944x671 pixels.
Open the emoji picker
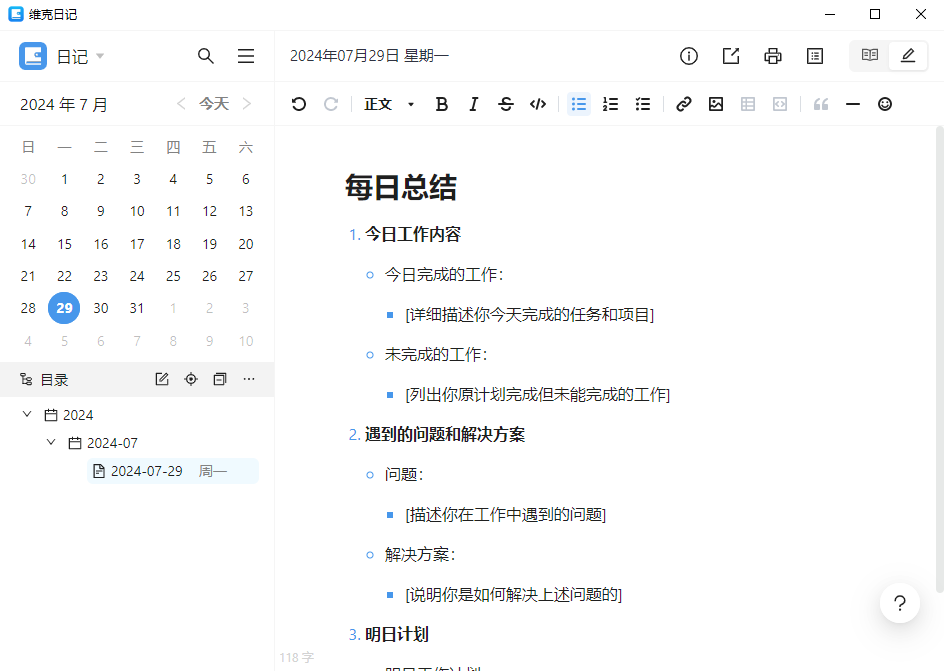[x=885, y=104]
